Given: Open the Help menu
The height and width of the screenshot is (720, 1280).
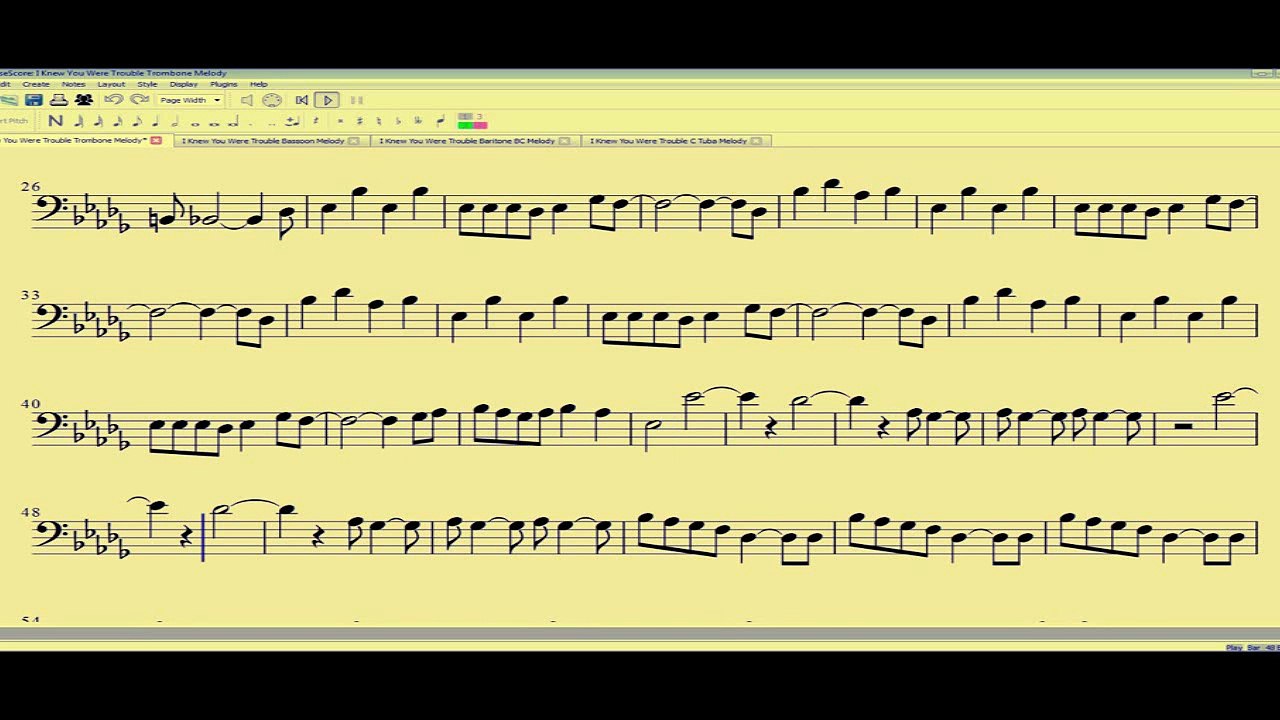Looking at the screenshot, I should (259, 84).
